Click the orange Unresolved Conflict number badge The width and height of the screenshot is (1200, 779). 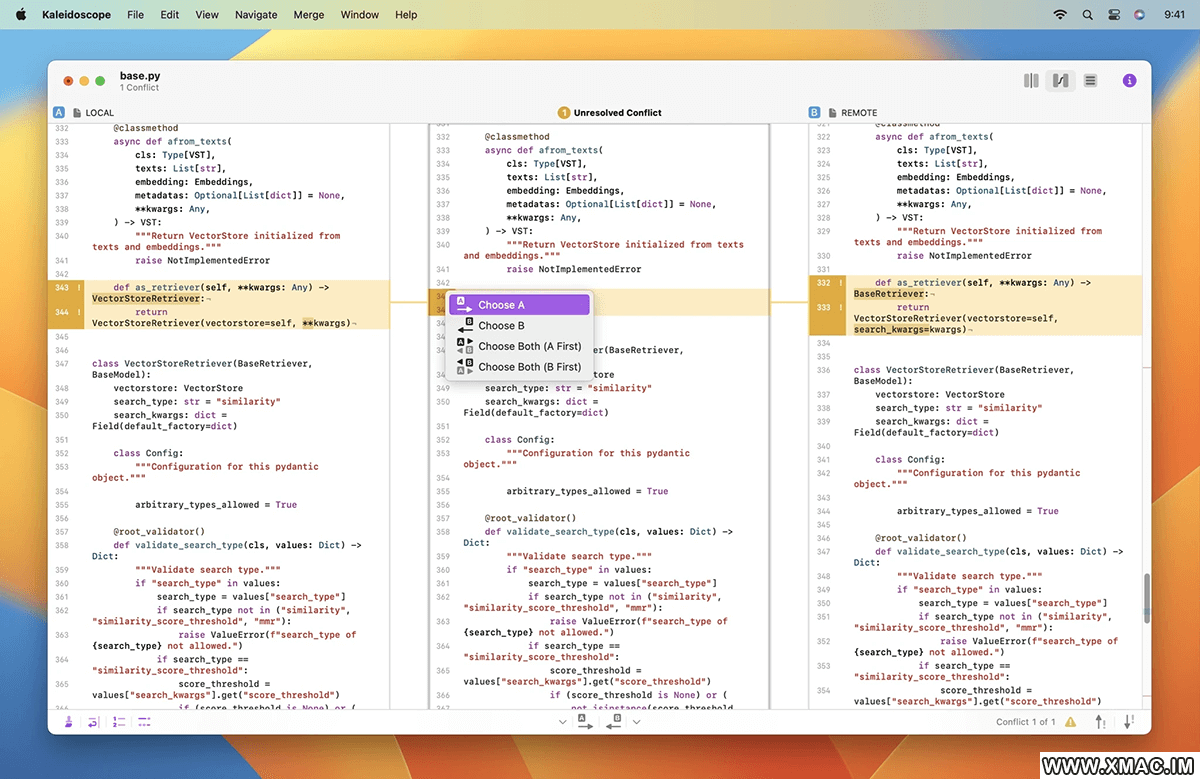(563, 113)
